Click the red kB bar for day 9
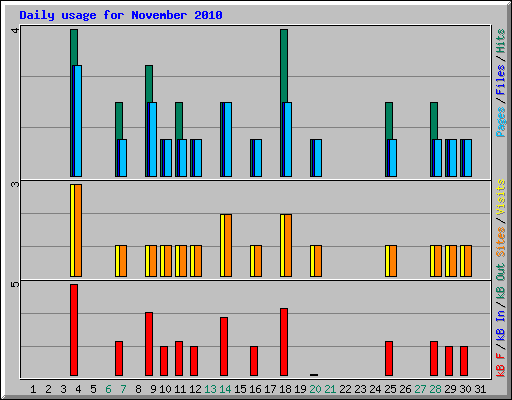This screenshot has width=512, height=400. [149, 344]
